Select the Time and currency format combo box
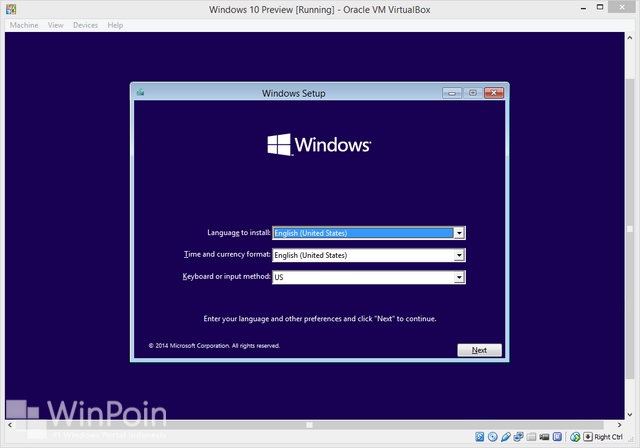This screenshot has height=448, width=640. [x=369, y=255]
